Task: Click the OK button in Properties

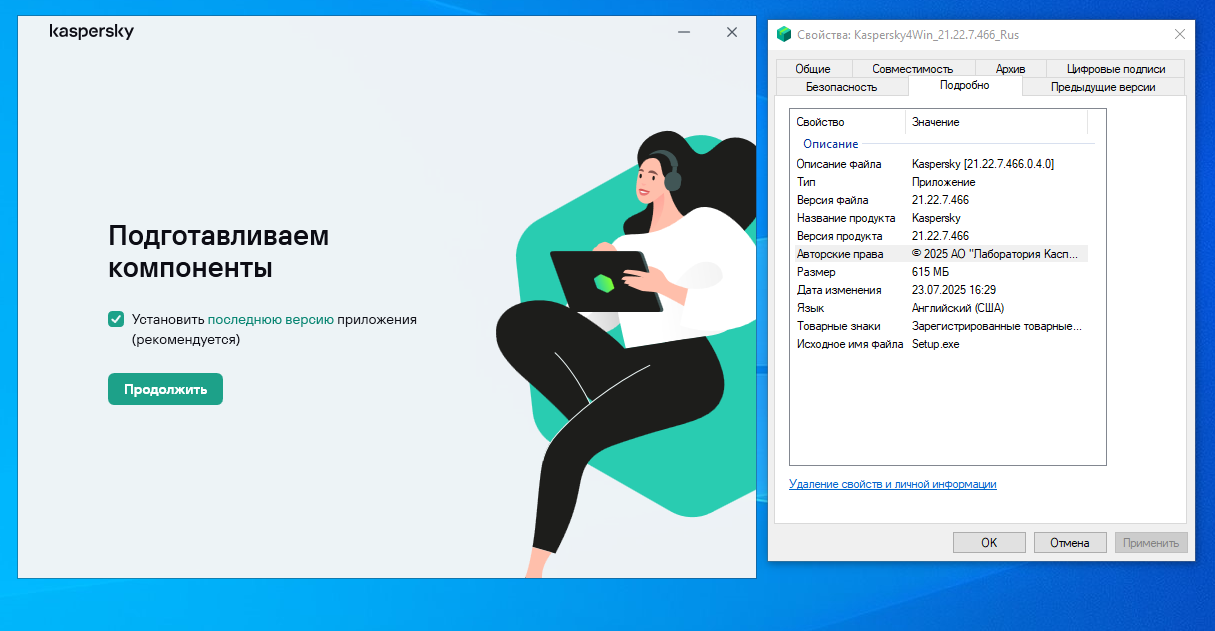Action: click(989, 543)
